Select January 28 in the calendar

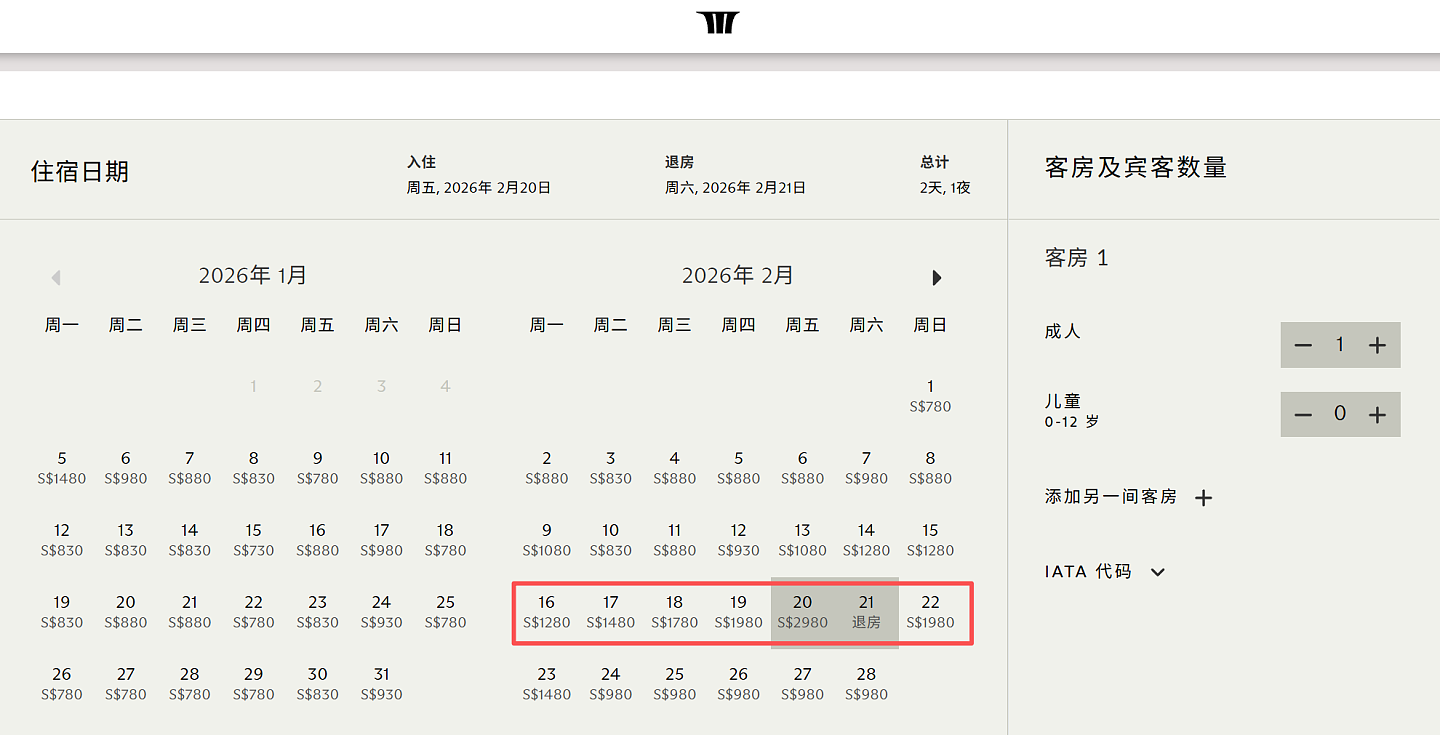pos(190,684)
